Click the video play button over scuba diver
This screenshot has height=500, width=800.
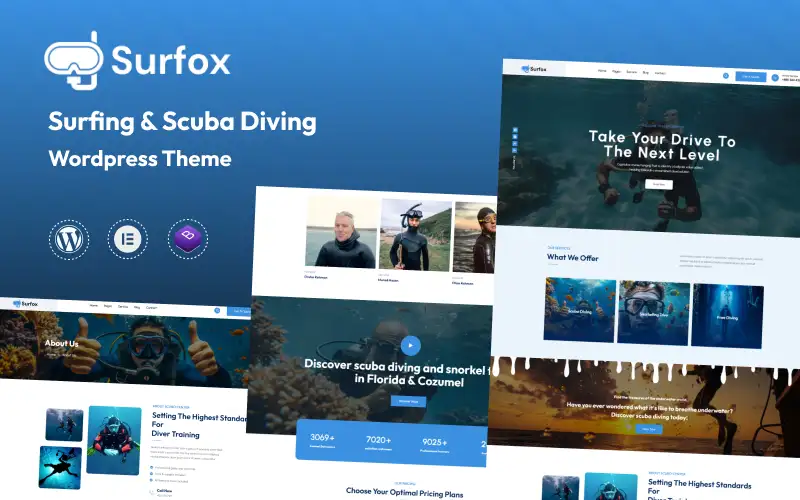tap(410, 345)
